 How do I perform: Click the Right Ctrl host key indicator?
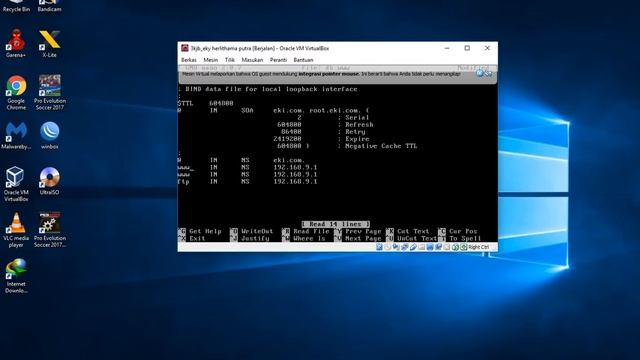pos(478,247)
